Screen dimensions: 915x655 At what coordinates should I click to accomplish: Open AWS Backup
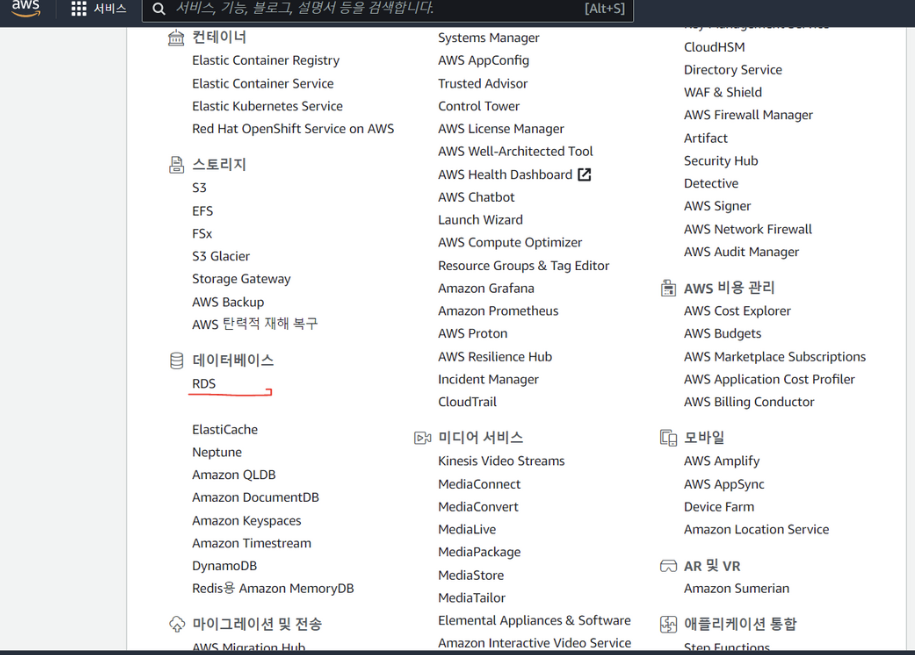228,302
